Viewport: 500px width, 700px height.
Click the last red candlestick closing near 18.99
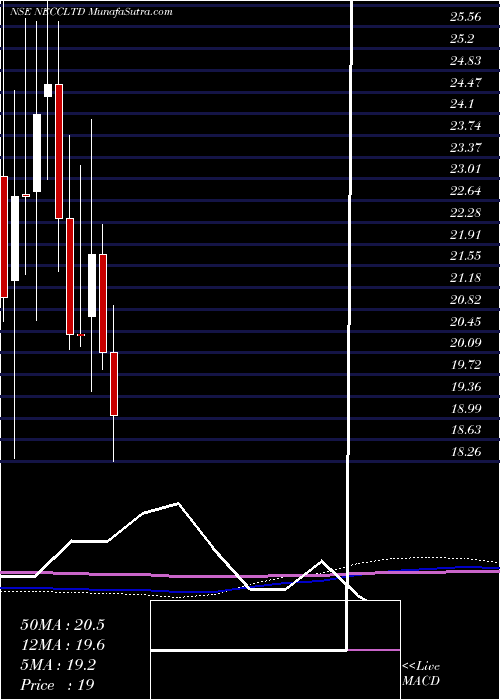pyautogui.click(x=114, y=384)
